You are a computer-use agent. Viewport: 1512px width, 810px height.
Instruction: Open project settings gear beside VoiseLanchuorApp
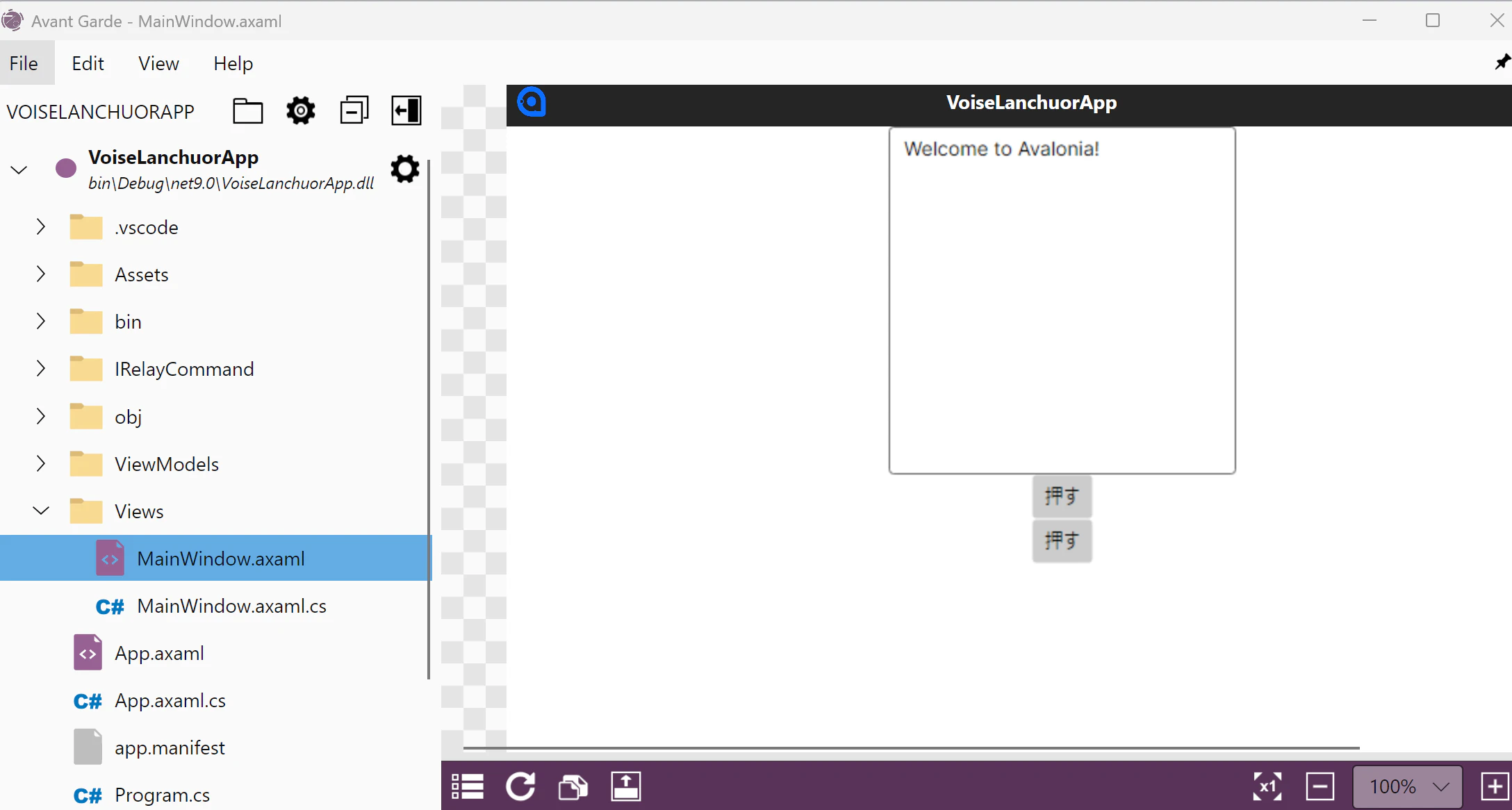pos(405,169)
